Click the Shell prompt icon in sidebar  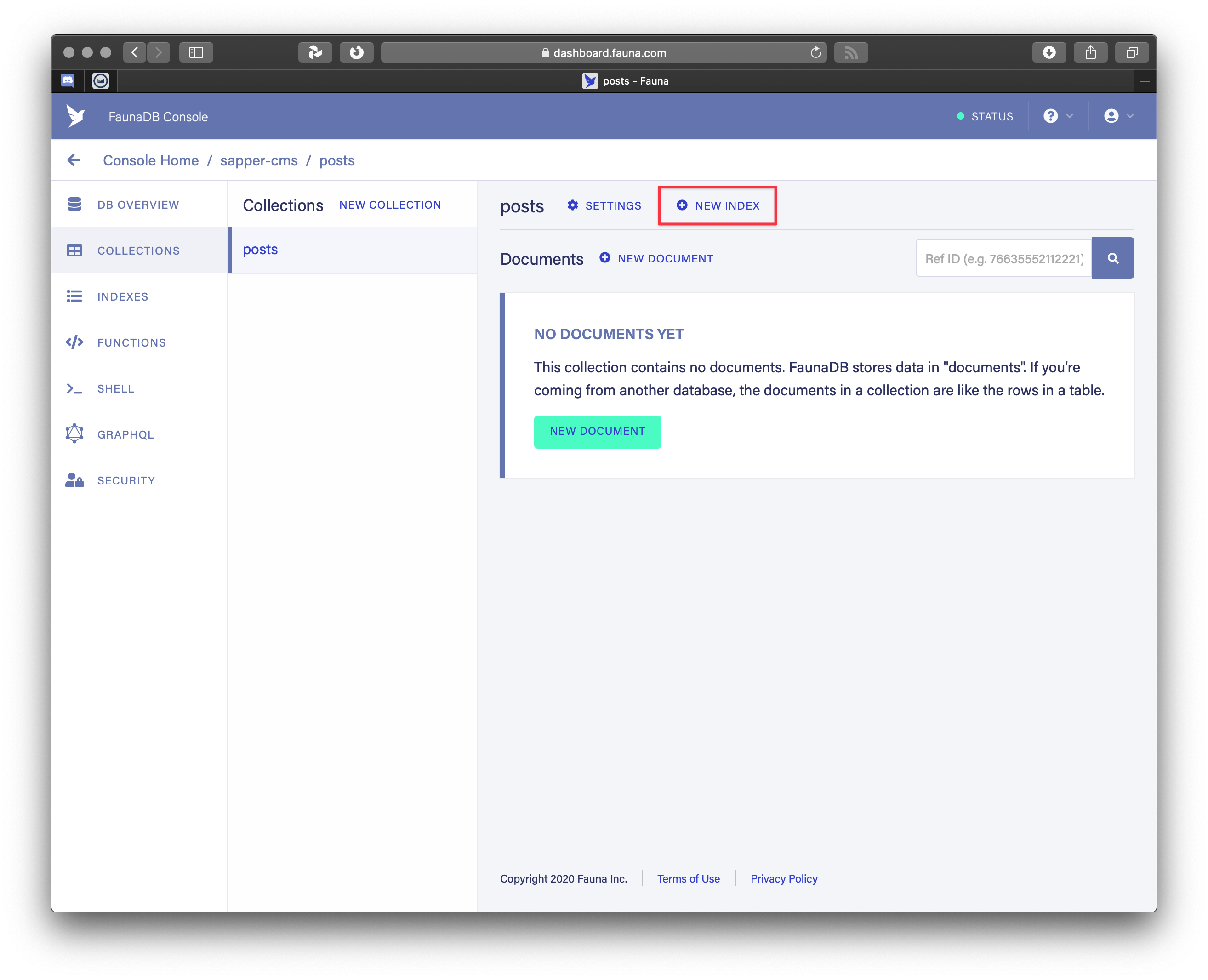(74, 388)
